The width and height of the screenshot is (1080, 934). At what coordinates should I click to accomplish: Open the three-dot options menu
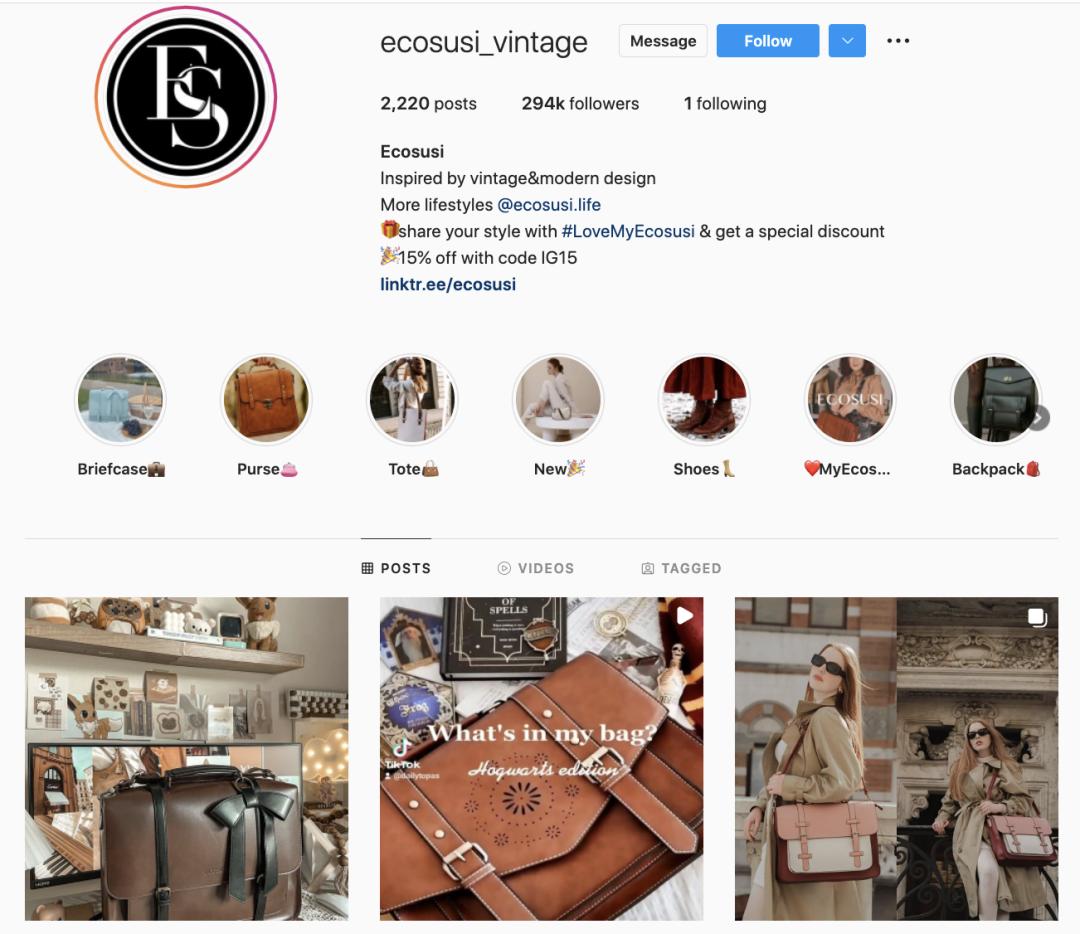point(898,41)
